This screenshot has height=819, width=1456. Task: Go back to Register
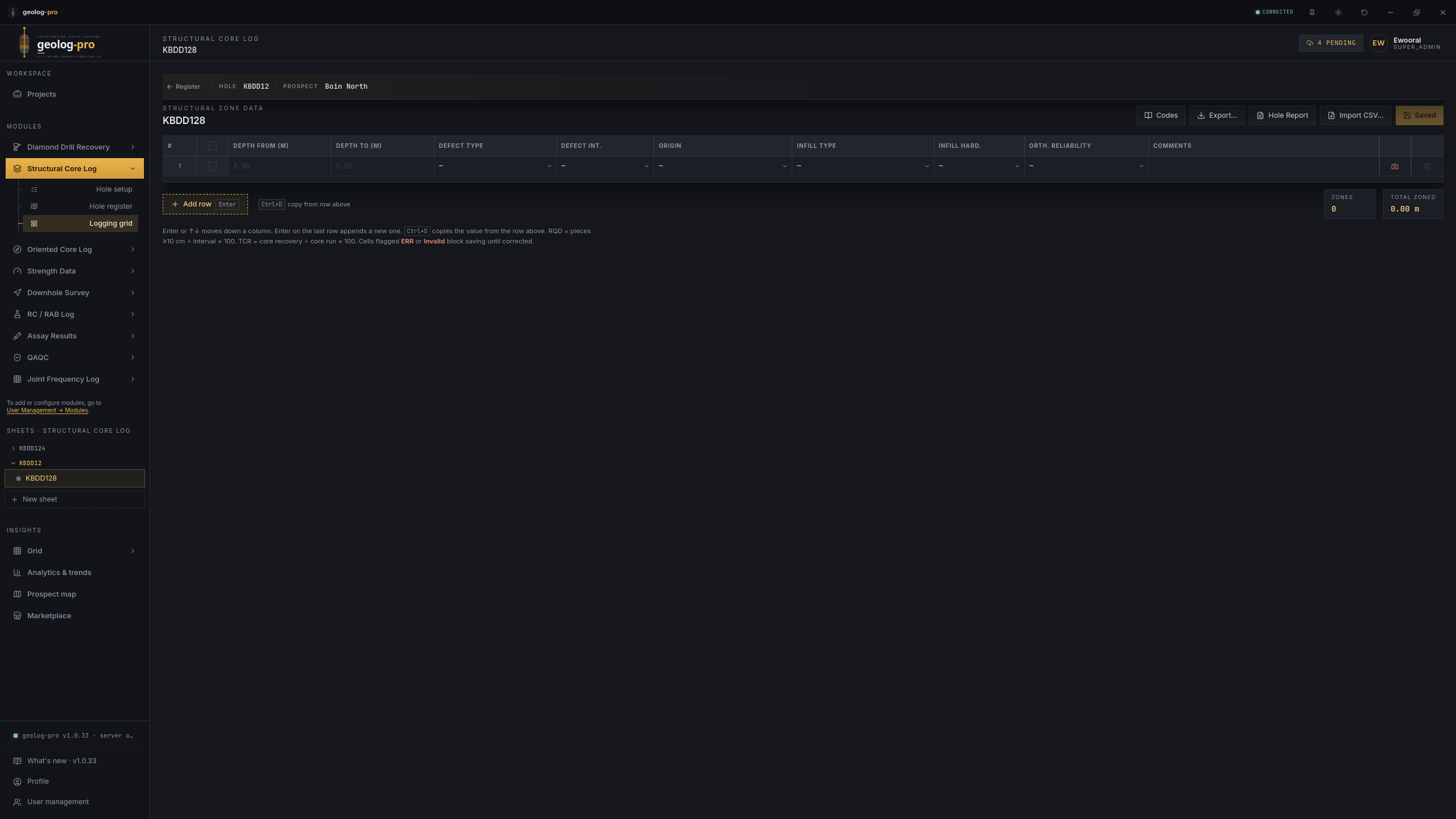coord(183,86)
